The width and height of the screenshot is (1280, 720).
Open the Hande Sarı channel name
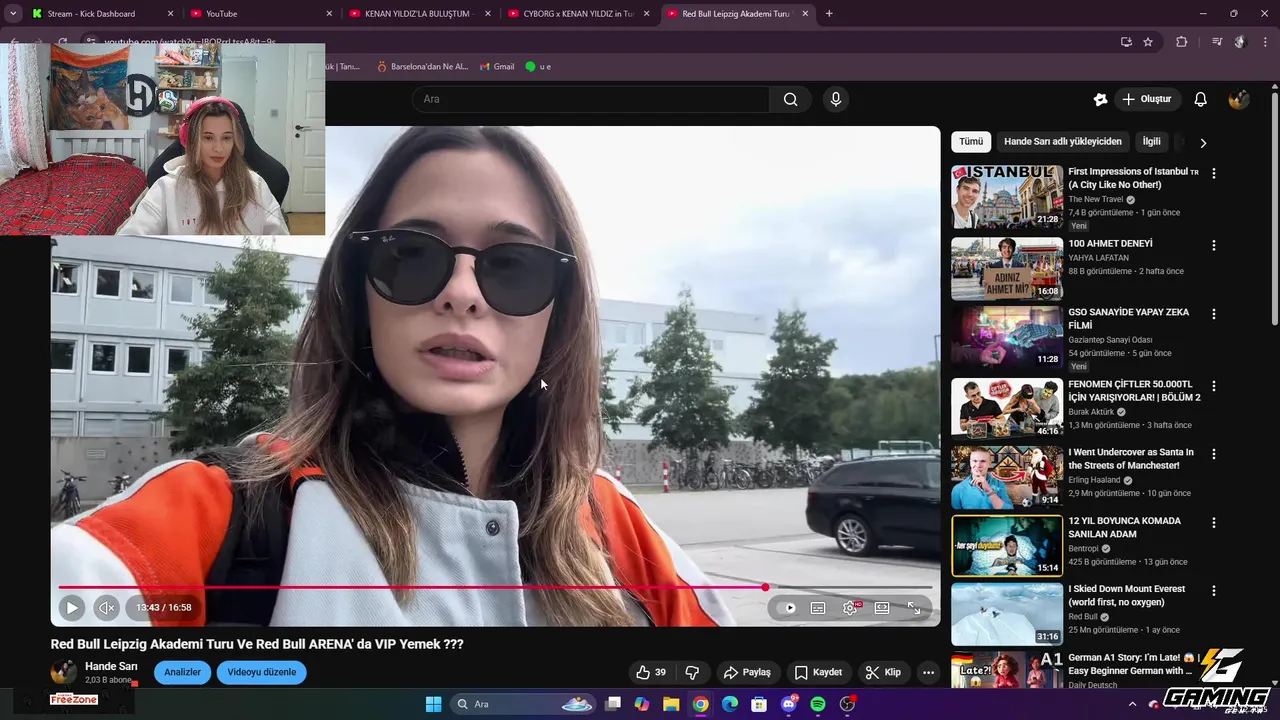coord(111,666)
